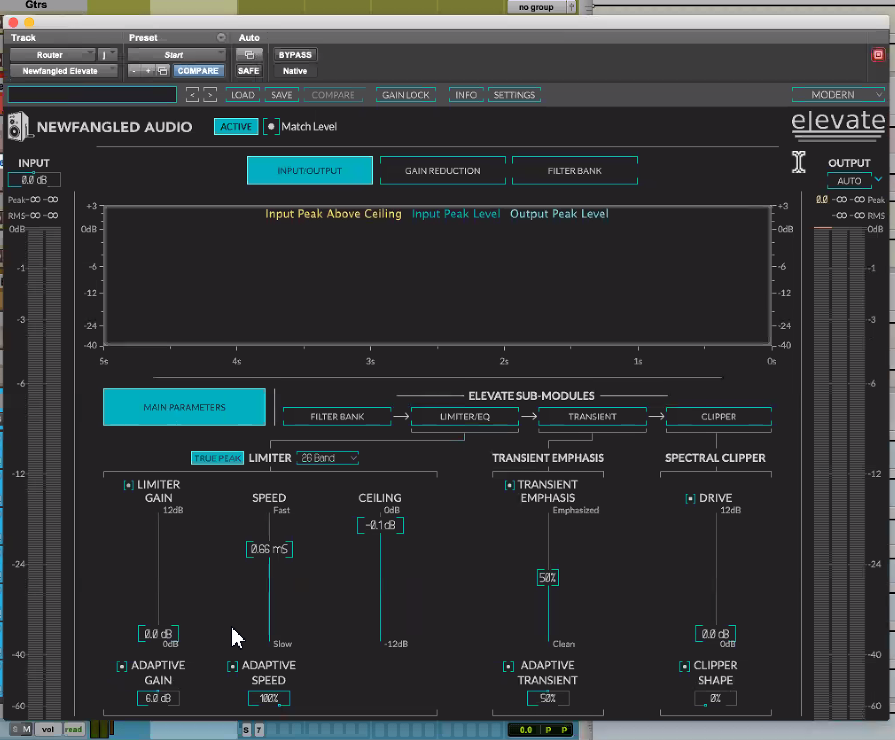Open the CLIPPER sub-module
This screenshot has width=895, height=740.
click(719, 416)
